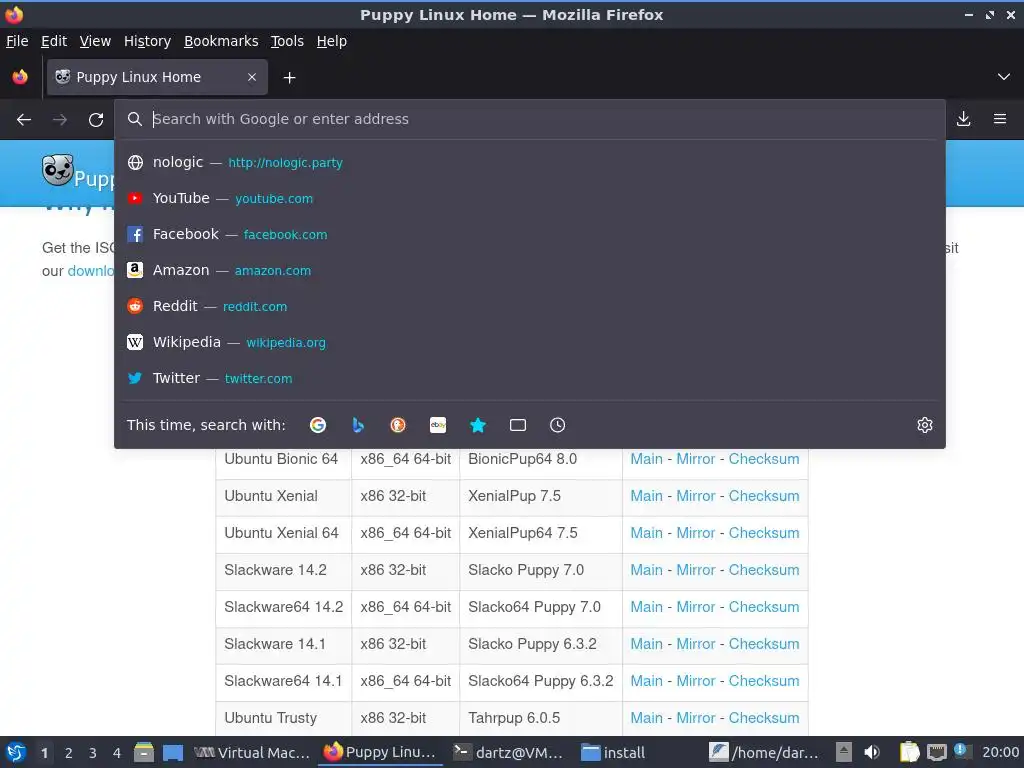1024x768 pixels.
Task: Open the Help menu
Action: click(332, 41)
